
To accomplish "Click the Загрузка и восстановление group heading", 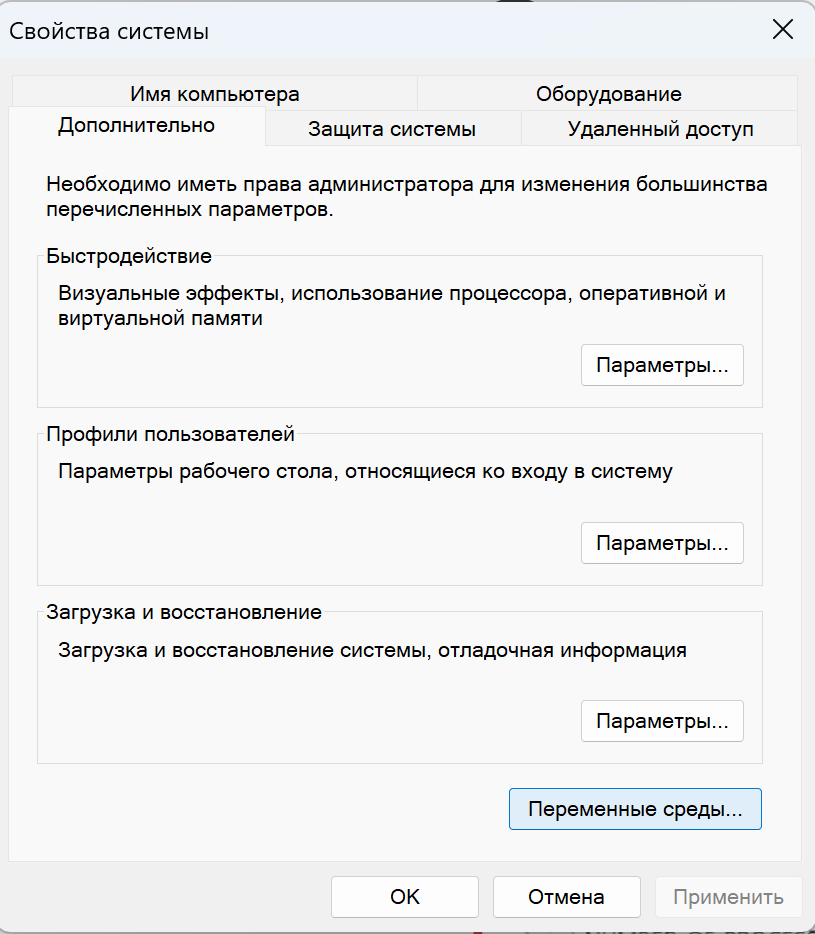I will 183,612.
